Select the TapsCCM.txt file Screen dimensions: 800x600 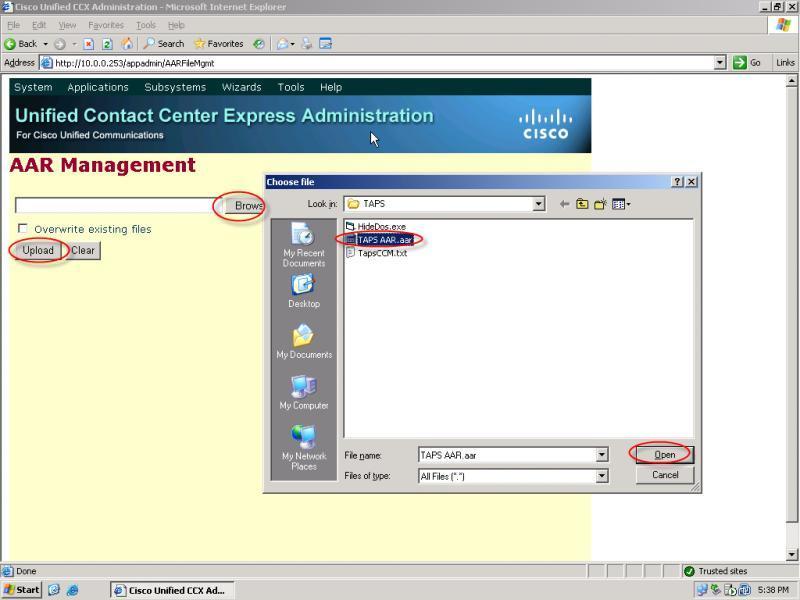coord(377,253)
